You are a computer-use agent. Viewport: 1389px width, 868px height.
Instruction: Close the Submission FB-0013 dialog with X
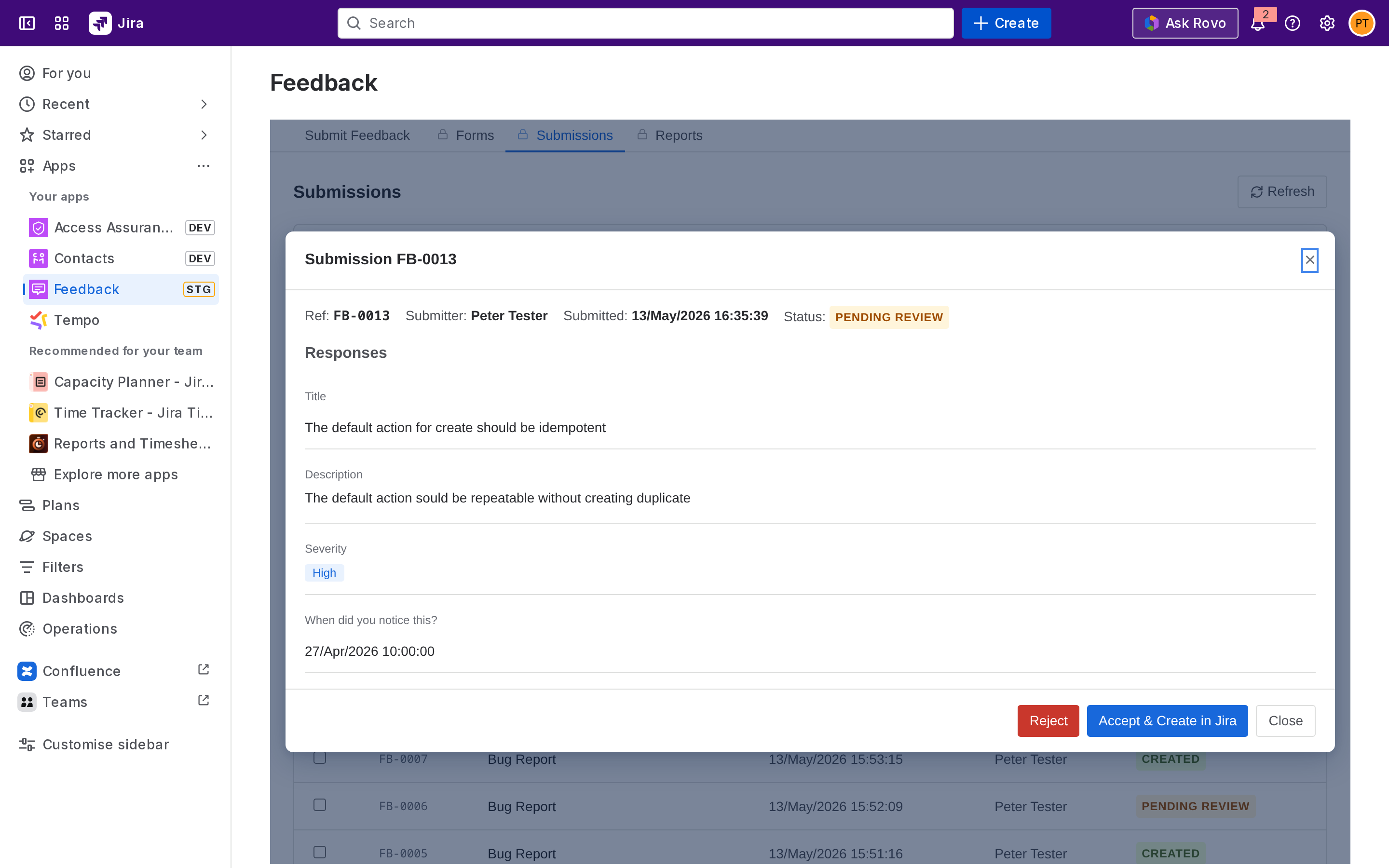1309,260
